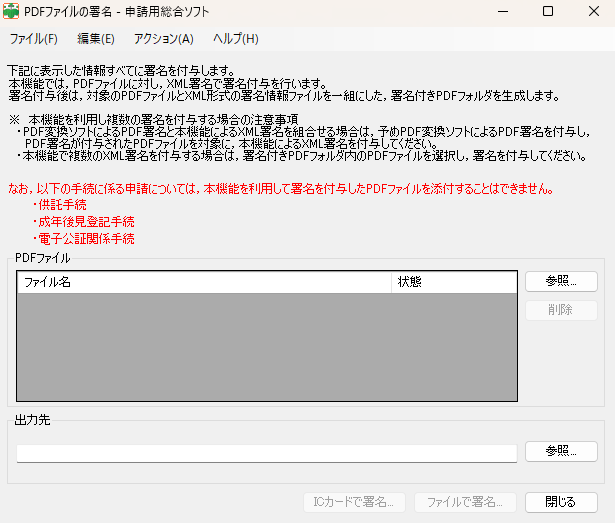
Task: Click the 状態 column header
Action: (x=453, y=282)
